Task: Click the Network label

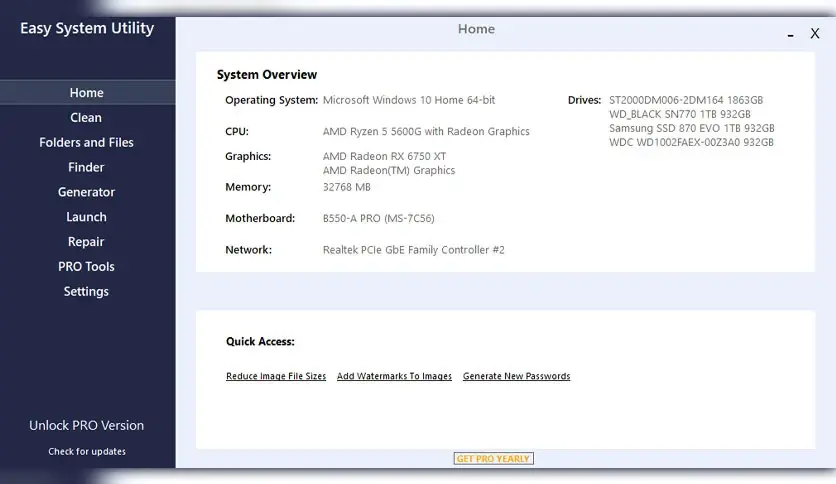Action: [248, 250]
